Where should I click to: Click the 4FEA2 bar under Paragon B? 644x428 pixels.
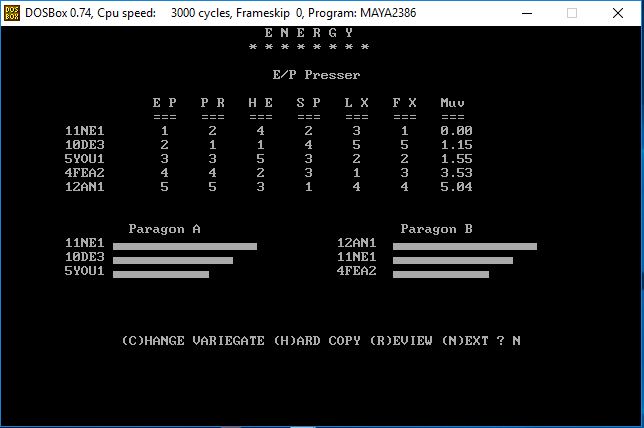pyautogui.click(x=441, y=274)
